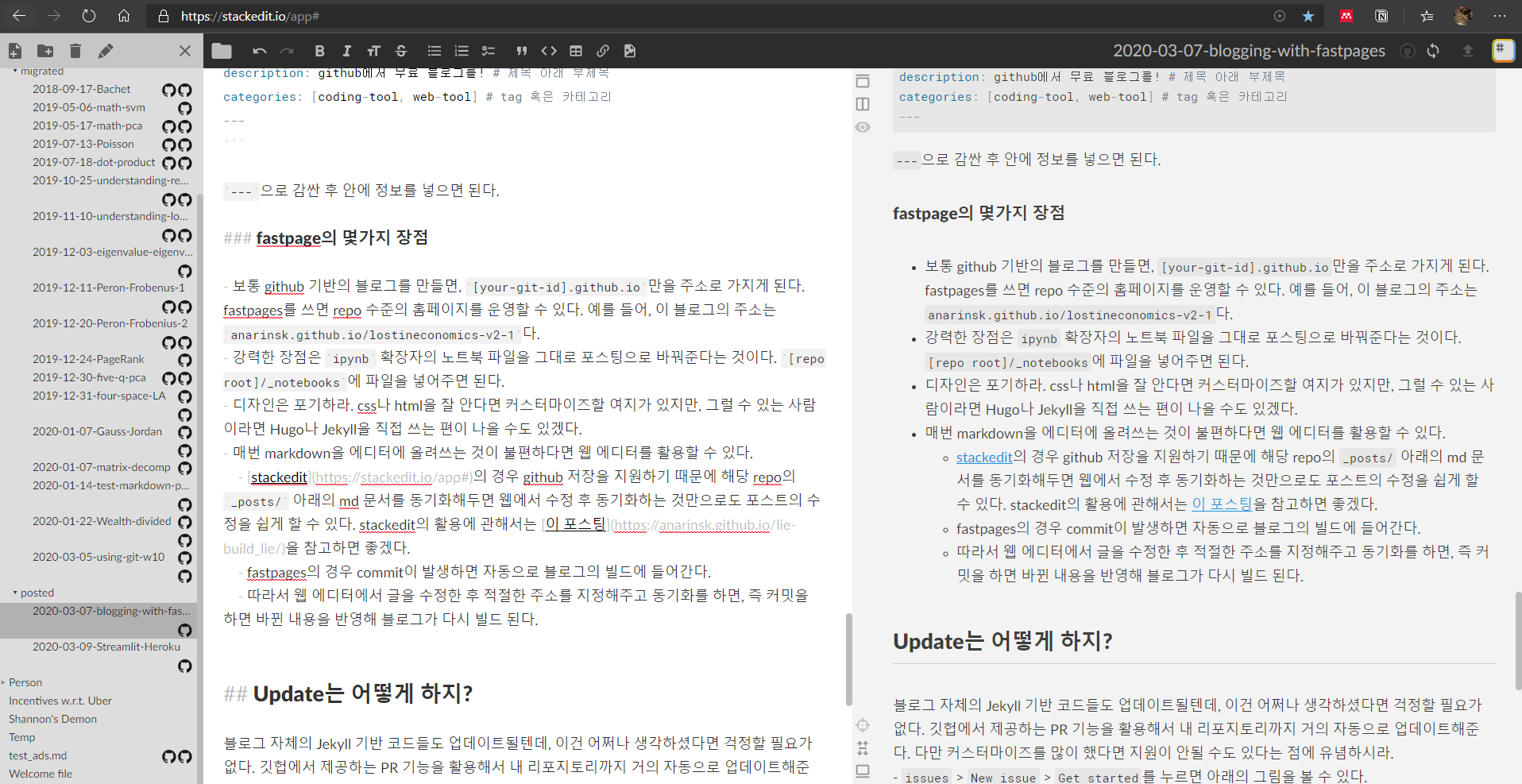Insert a blockquote
1522x784 pixels.
(x=522, y=51)
